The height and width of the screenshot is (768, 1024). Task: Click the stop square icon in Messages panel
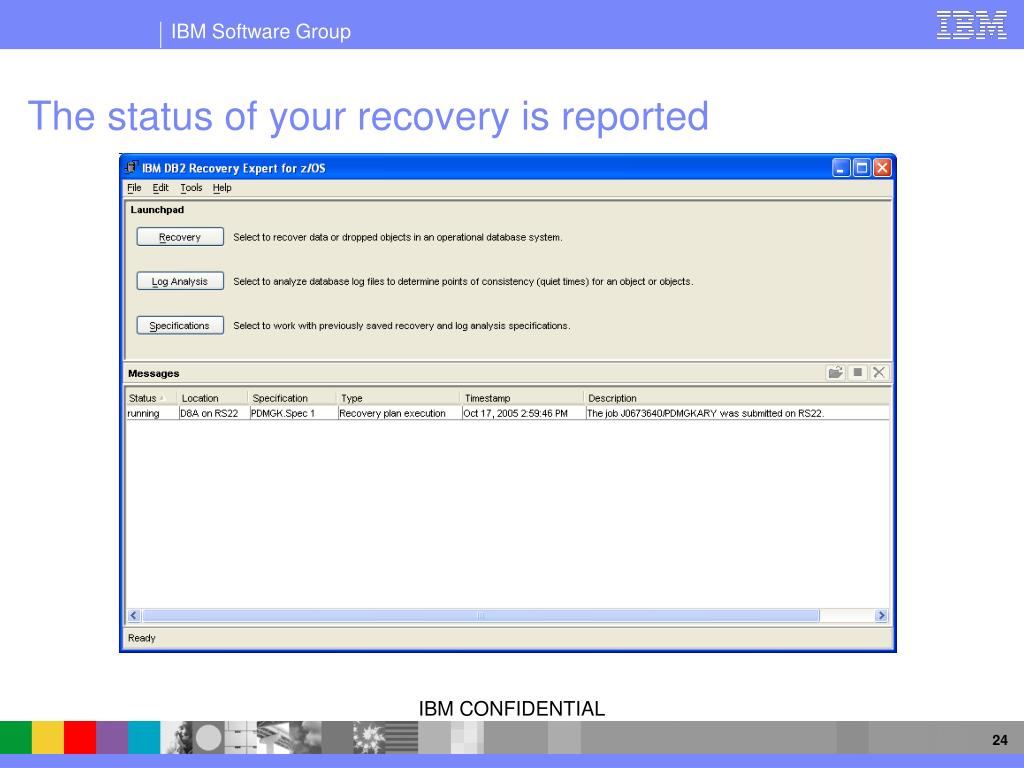coord(857,372)
